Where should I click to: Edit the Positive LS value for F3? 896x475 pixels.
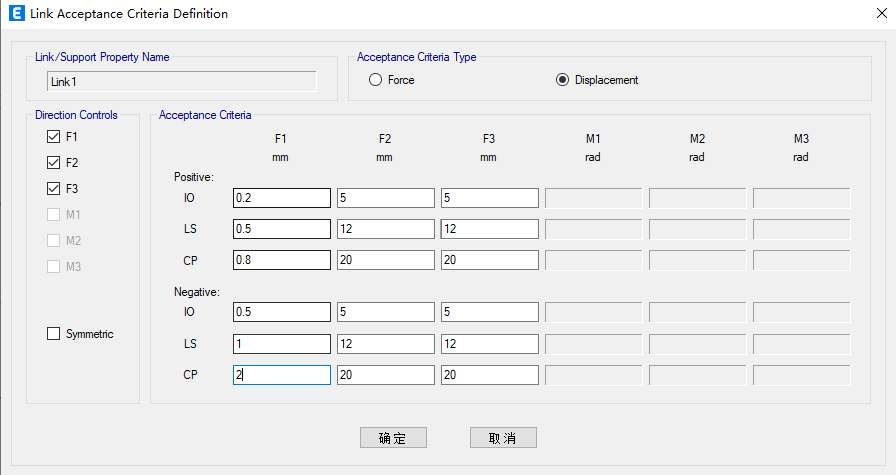pyautogui.click(x=490, y=229)
